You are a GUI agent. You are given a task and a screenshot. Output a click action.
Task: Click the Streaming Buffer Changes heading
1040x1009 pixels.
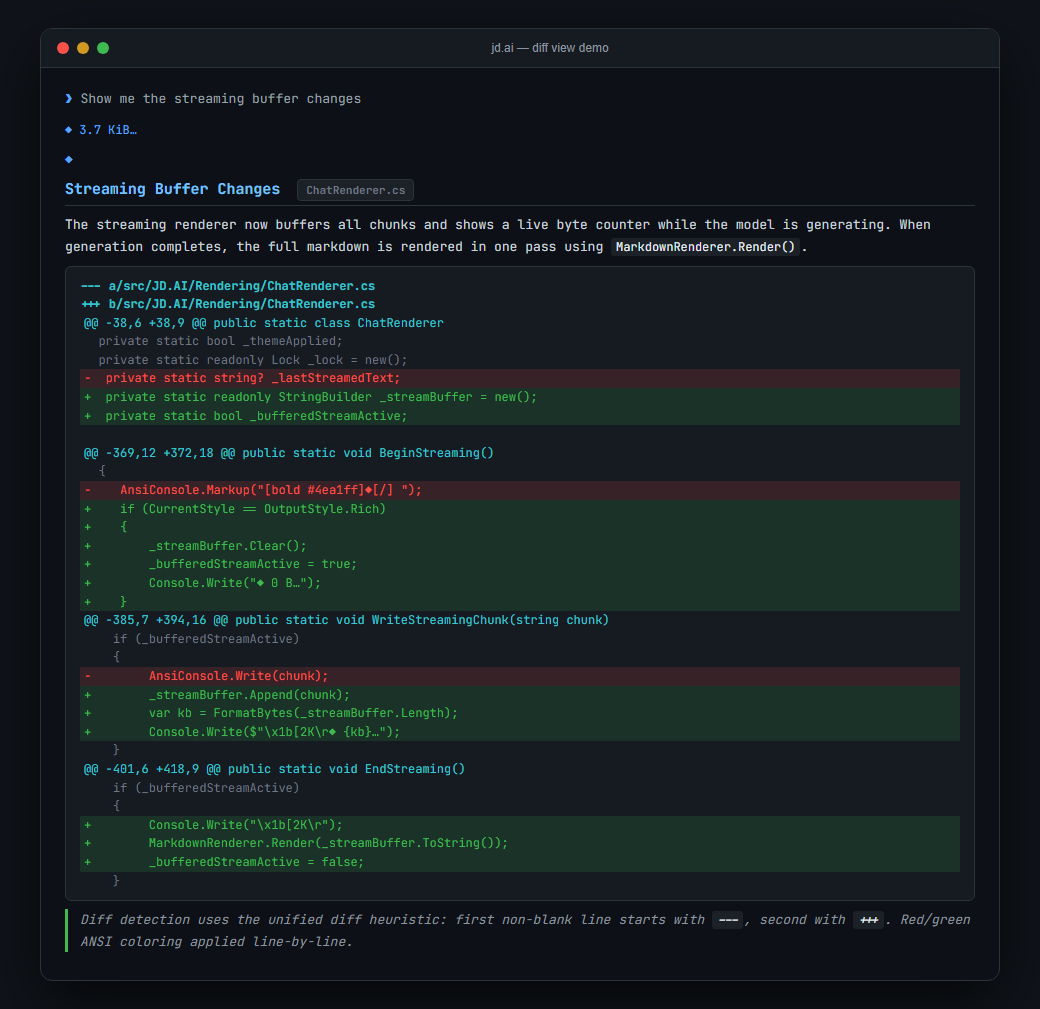pos(172,189)
